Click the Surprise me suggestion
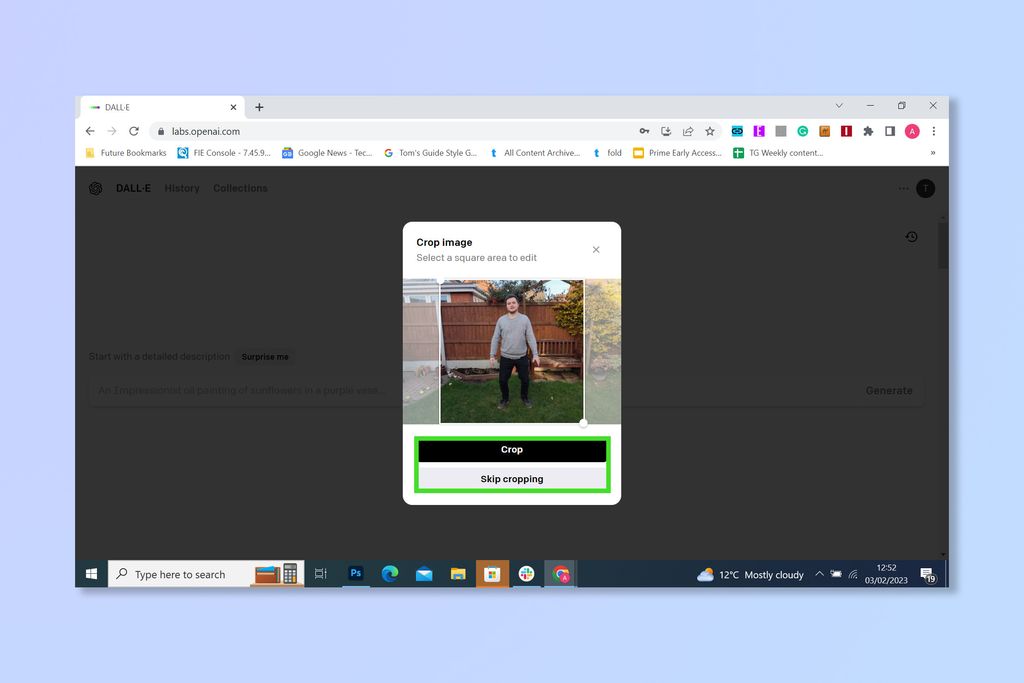The image size is (1024, 683). click(265, 356)
